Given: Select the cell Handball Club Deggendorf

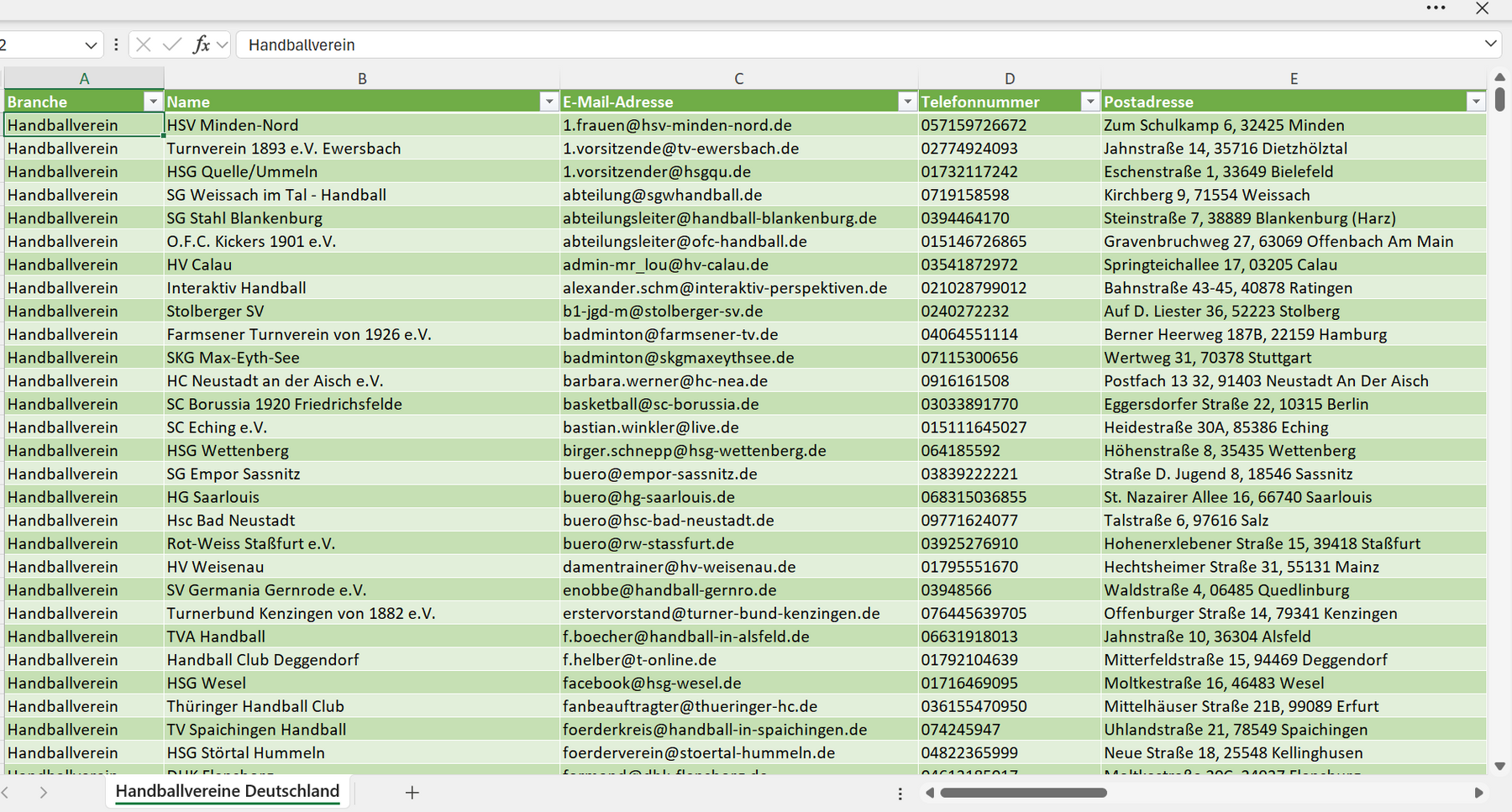Looking at the screenshot, I should 362,660.
